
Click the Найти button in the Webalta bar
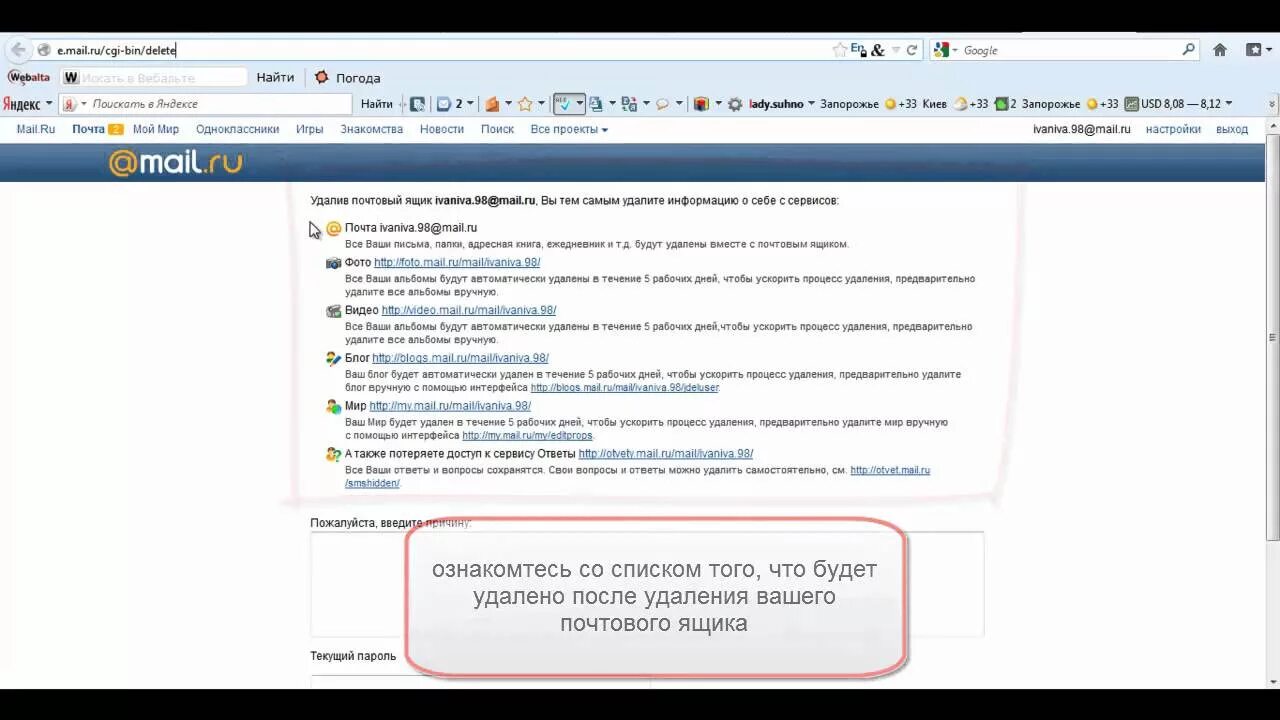click(x=275, y=77)
